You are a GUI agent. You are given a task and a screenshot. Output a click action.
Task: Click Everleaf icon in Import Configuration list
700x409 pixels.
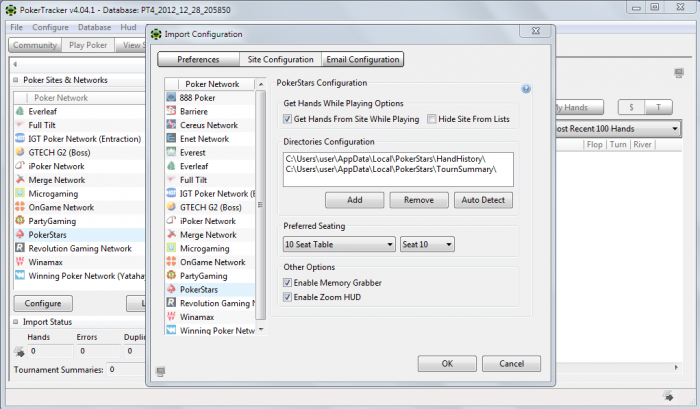click(171, 166)
